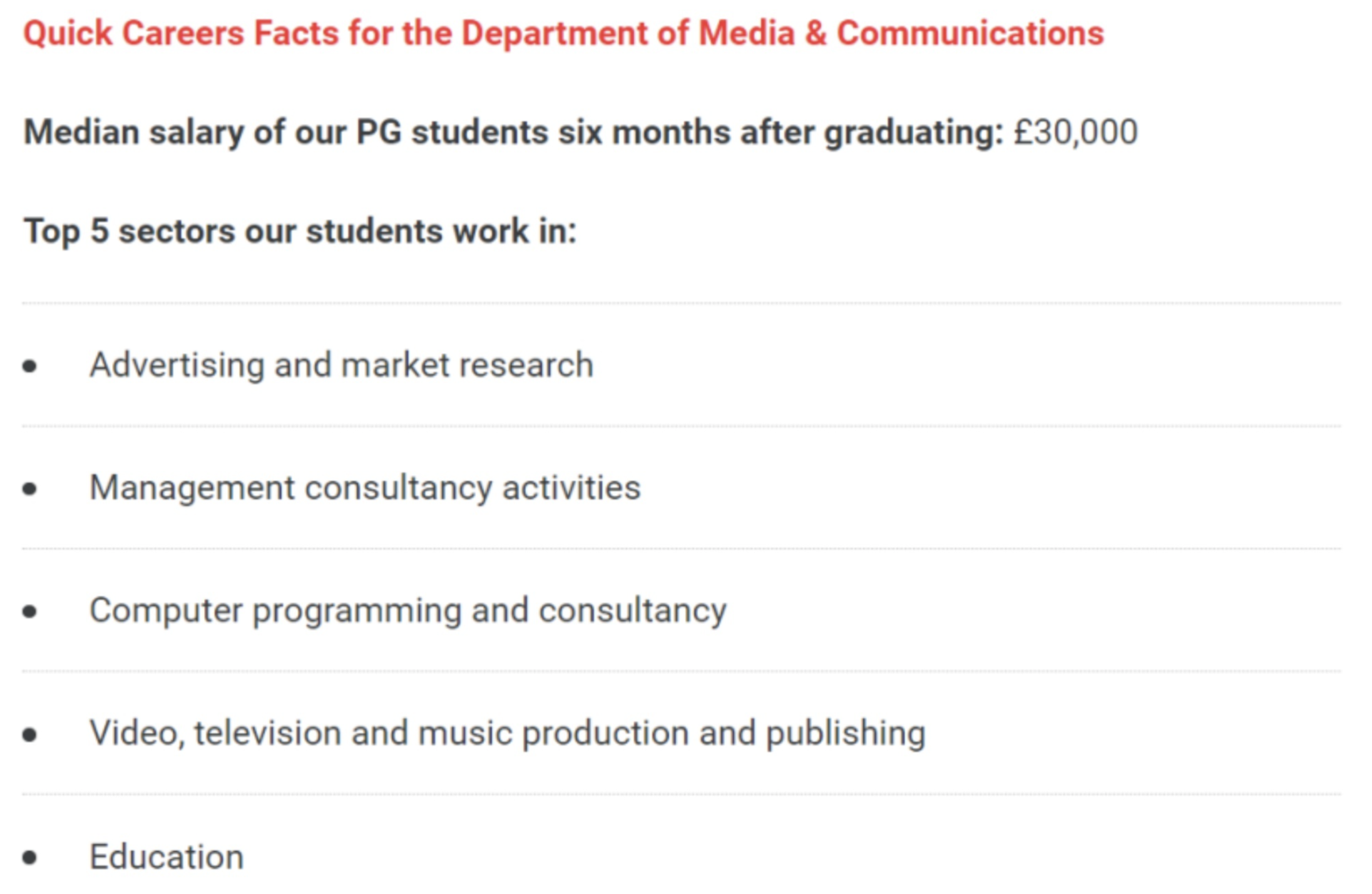Click the red Quick Careers Facts heading

click(x=563, y=33)
